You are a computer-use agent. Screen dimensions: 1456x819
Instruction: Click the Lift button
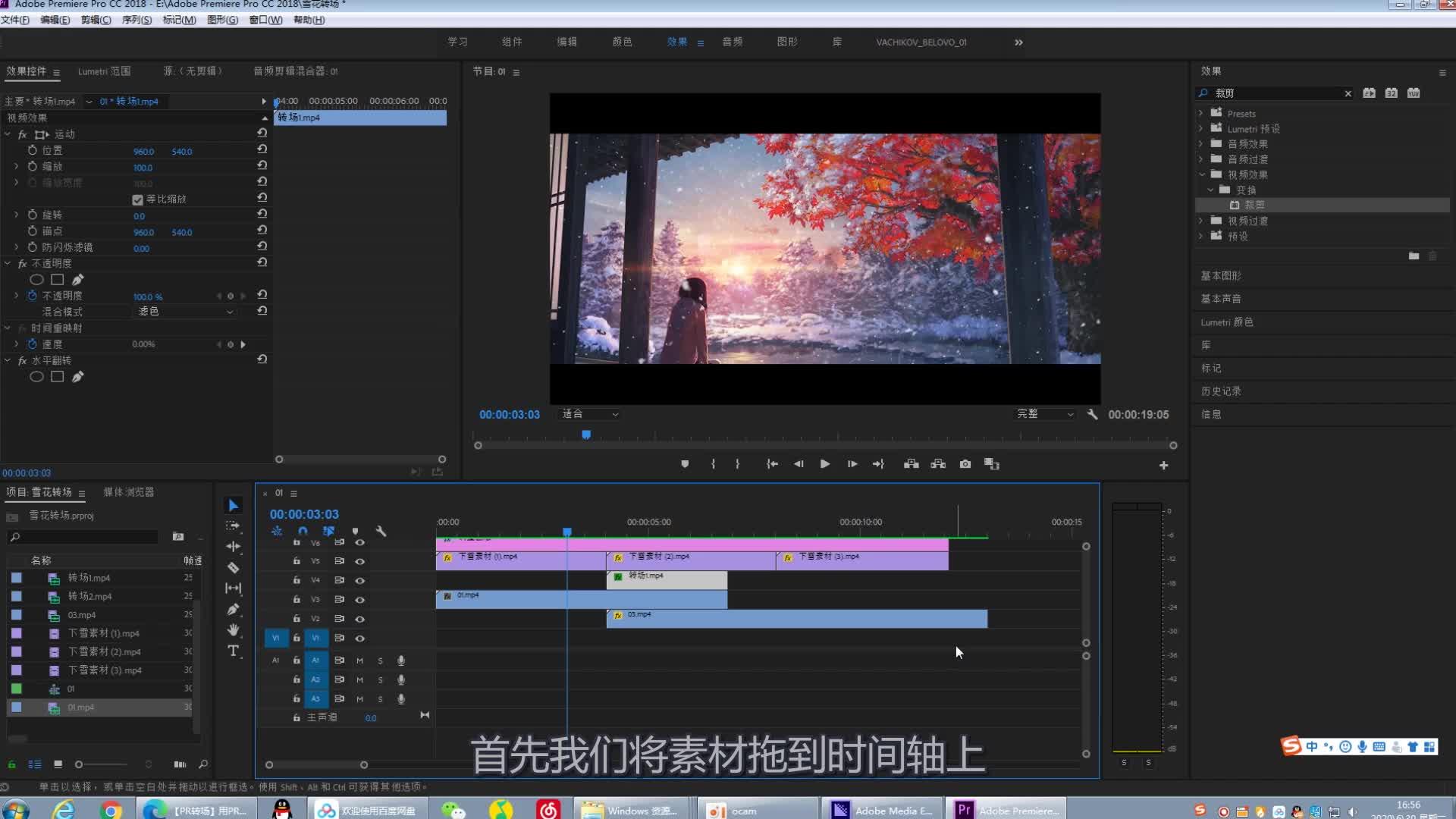coord(912,464)
